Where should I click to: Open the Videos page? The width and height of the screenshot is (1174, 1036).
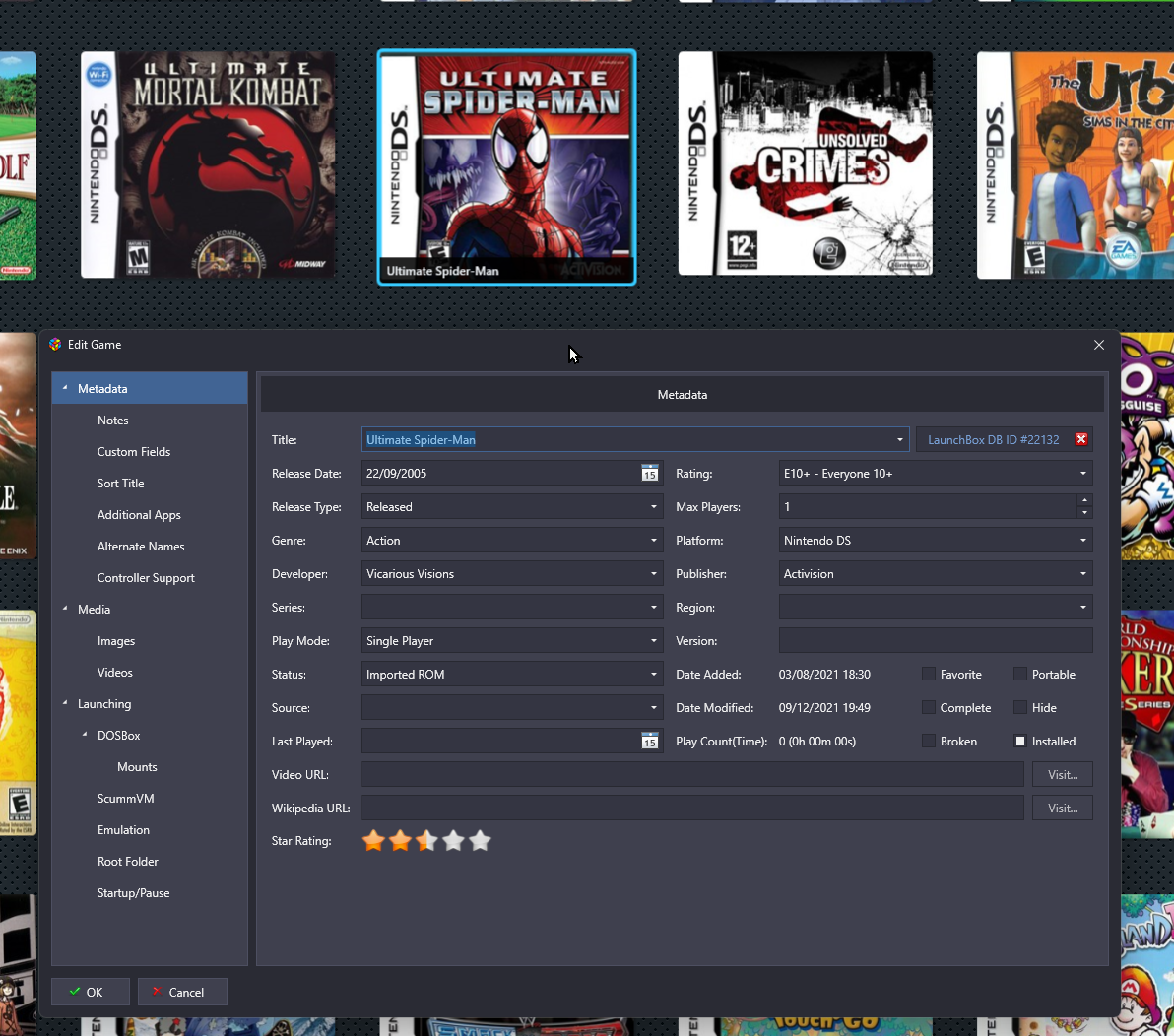[x=114, y=673]
